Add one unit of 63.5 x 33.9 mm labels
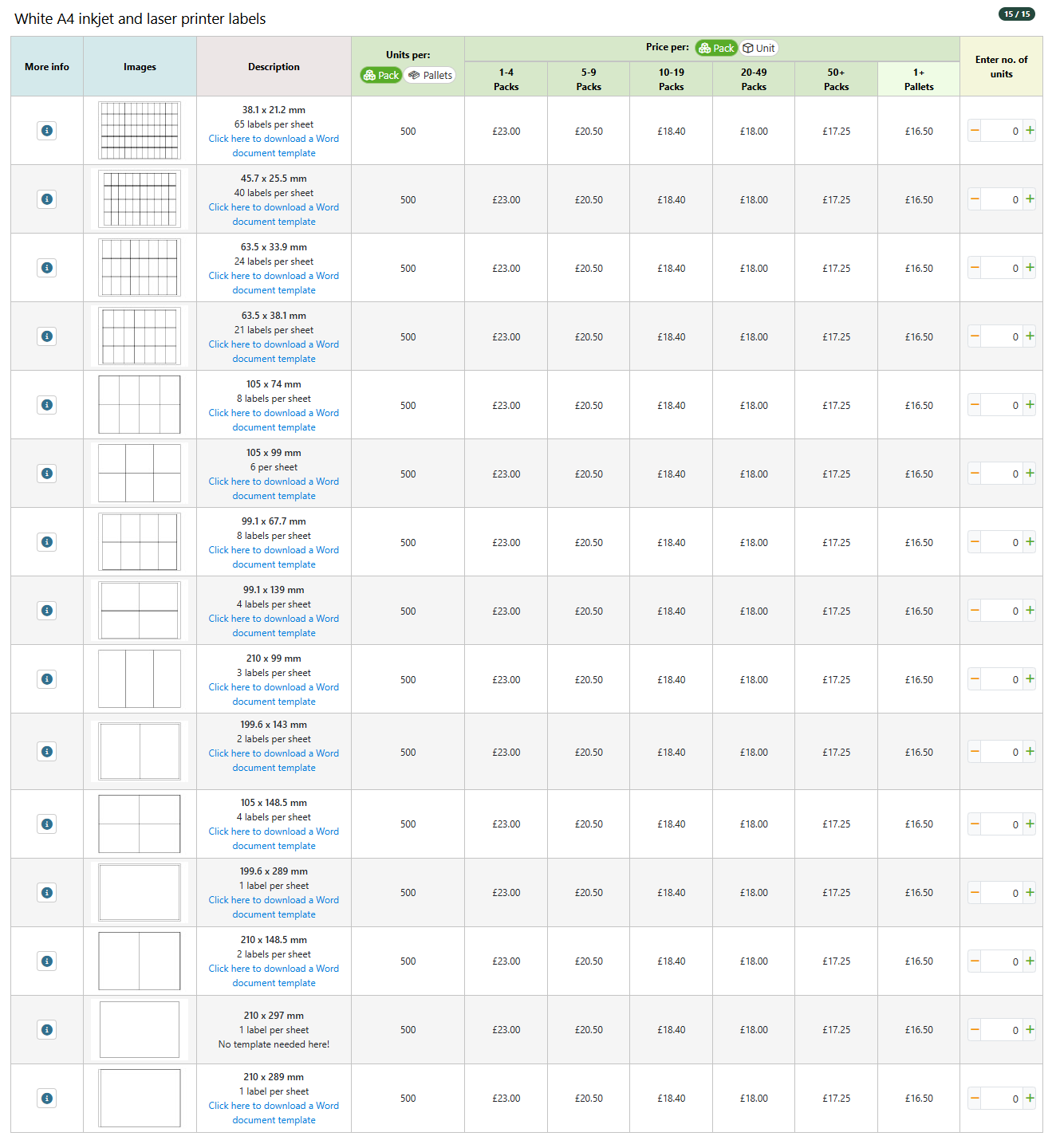This screenshot has width=1056, height=1148. 1030,267
